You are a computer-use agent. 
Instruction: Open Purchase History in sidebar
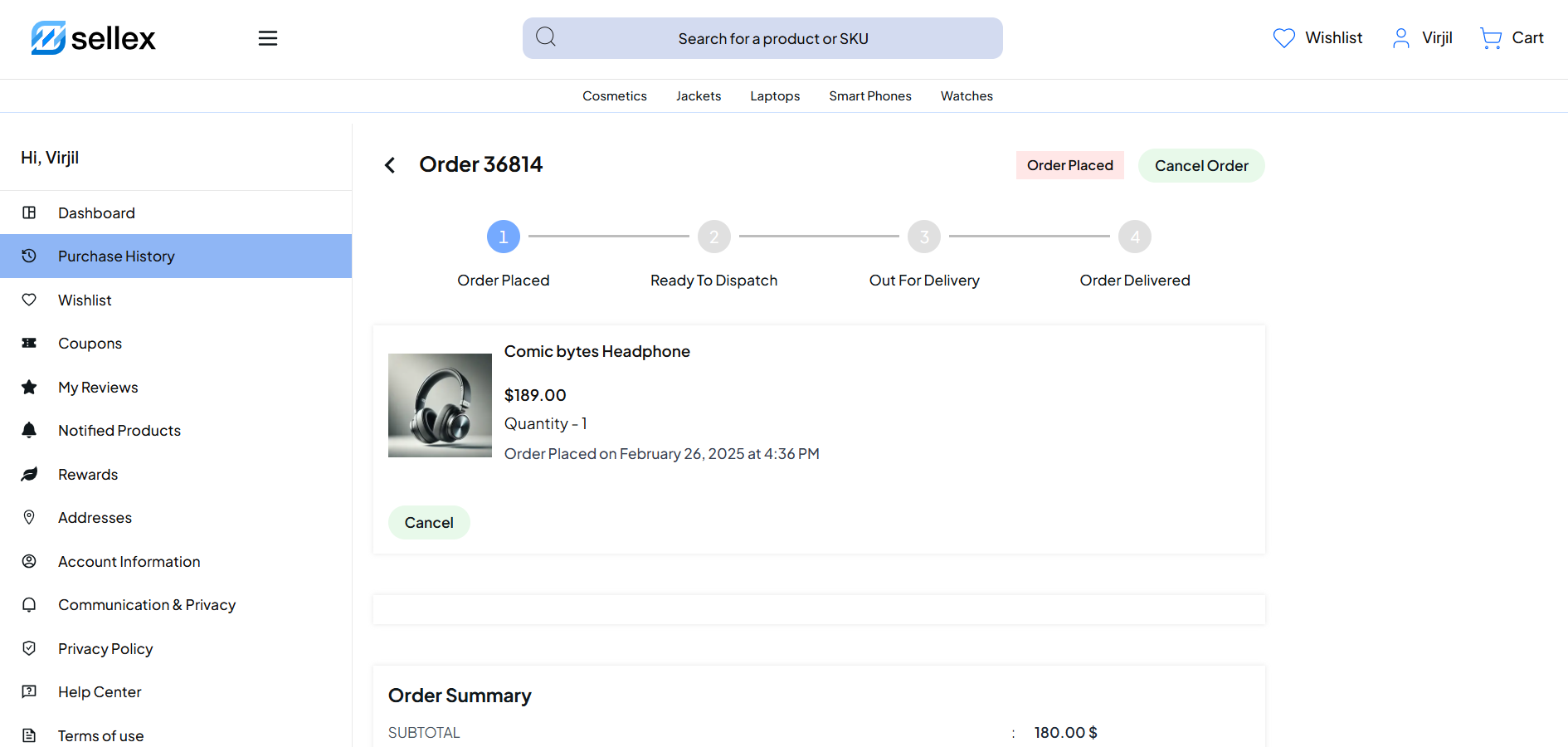[x=116, y=256]
